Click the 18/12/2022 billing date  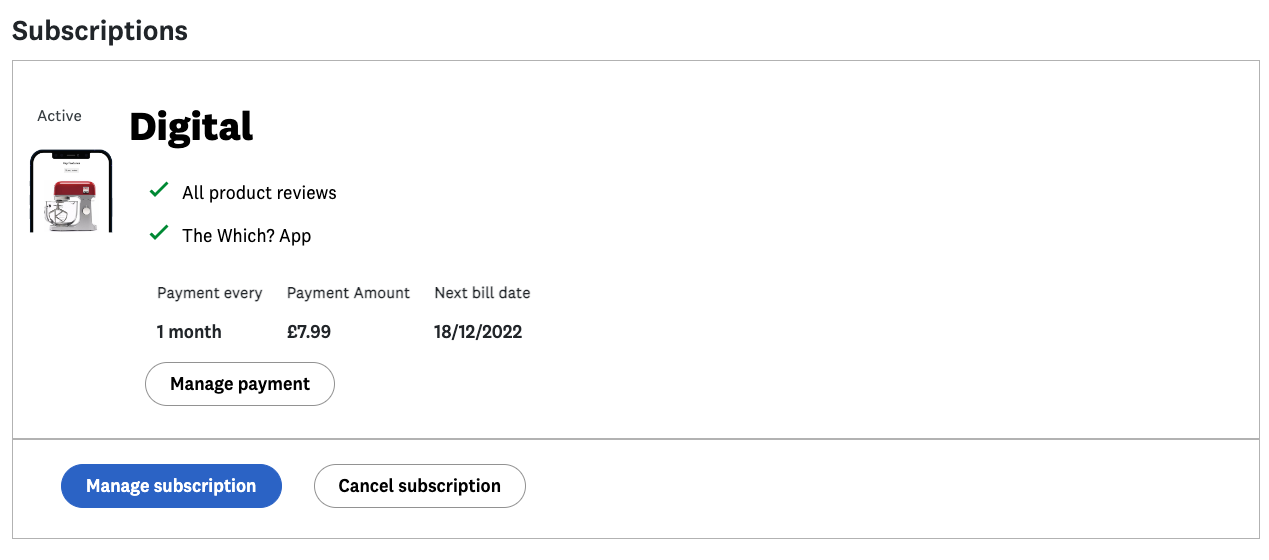478,332
